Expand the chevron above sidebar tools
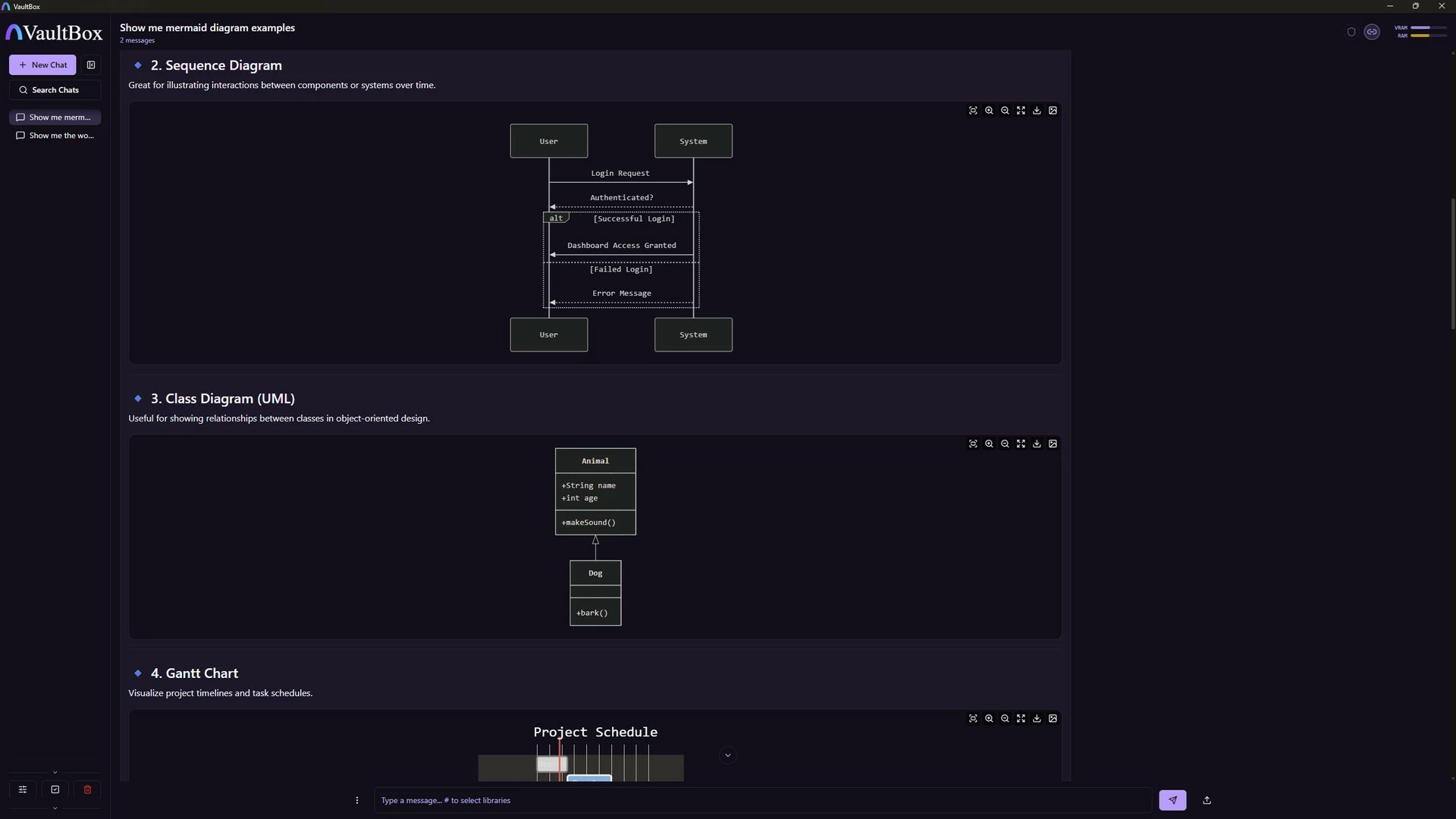This screenshot has width=1456, height=819. pos(55,773)
